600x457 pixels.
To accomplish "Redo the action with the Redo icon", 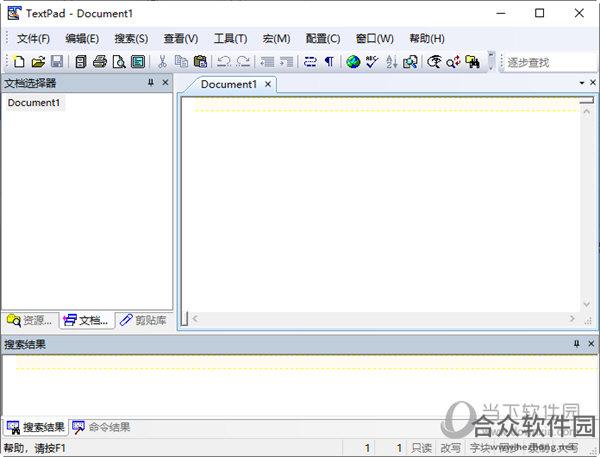I will click(x=243, y=61).
